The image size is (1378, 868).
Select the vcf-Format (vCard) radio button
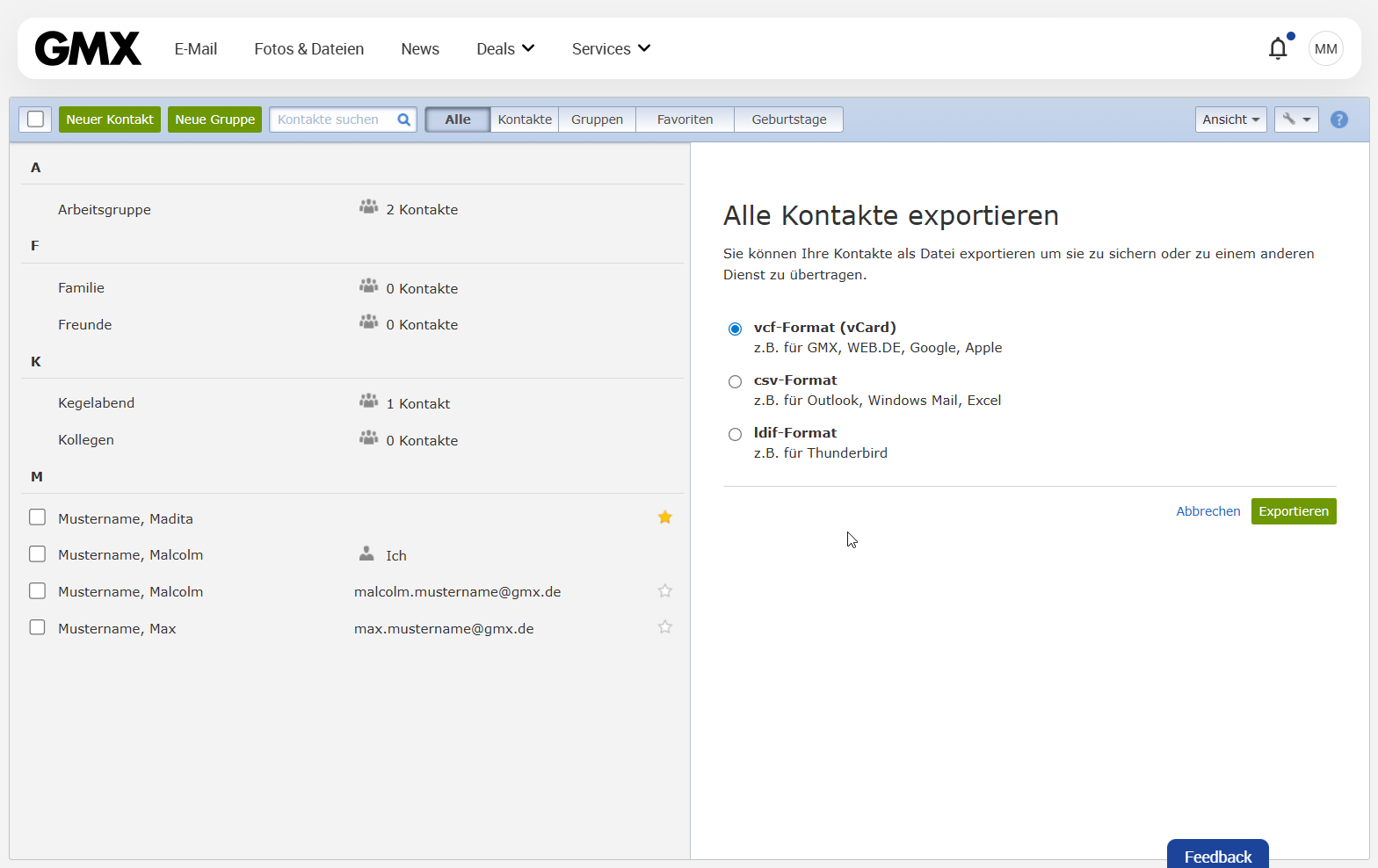pos(735,329)
